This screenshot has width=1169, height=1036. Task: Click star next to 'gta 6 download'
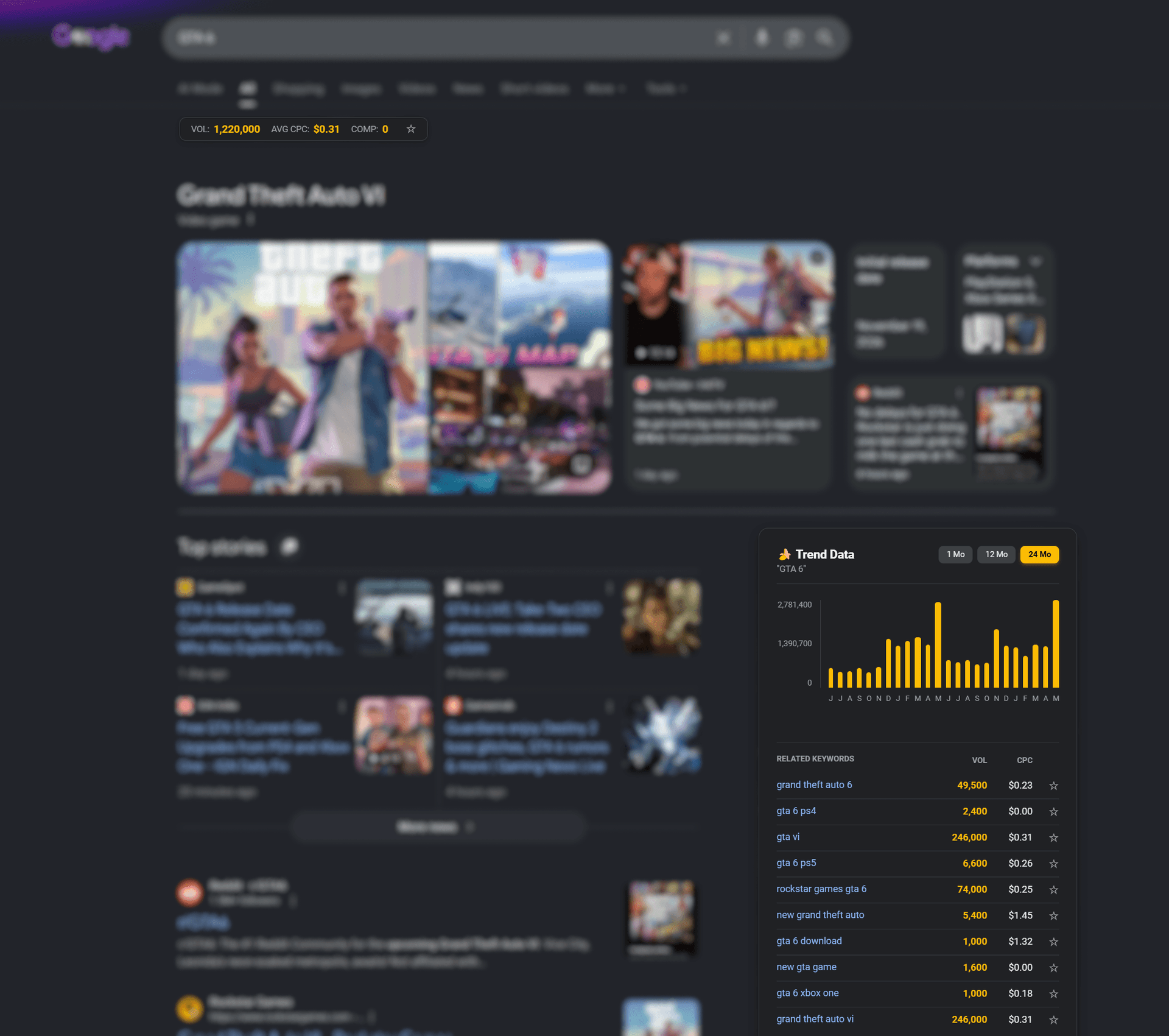1053,942
